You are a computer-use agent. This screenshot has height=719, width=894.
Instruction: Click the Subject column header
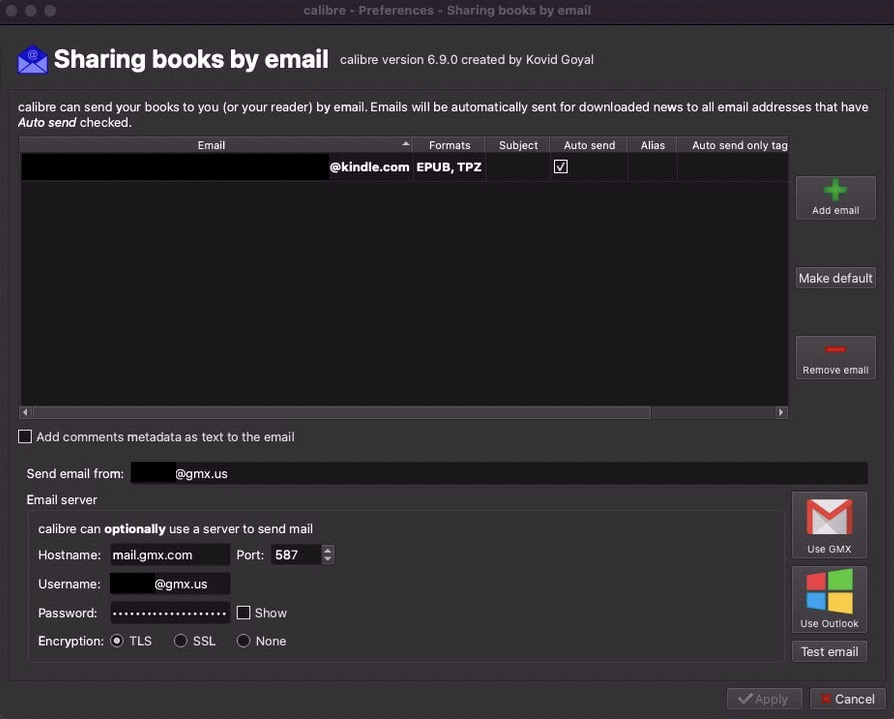[x=518, y=145]
